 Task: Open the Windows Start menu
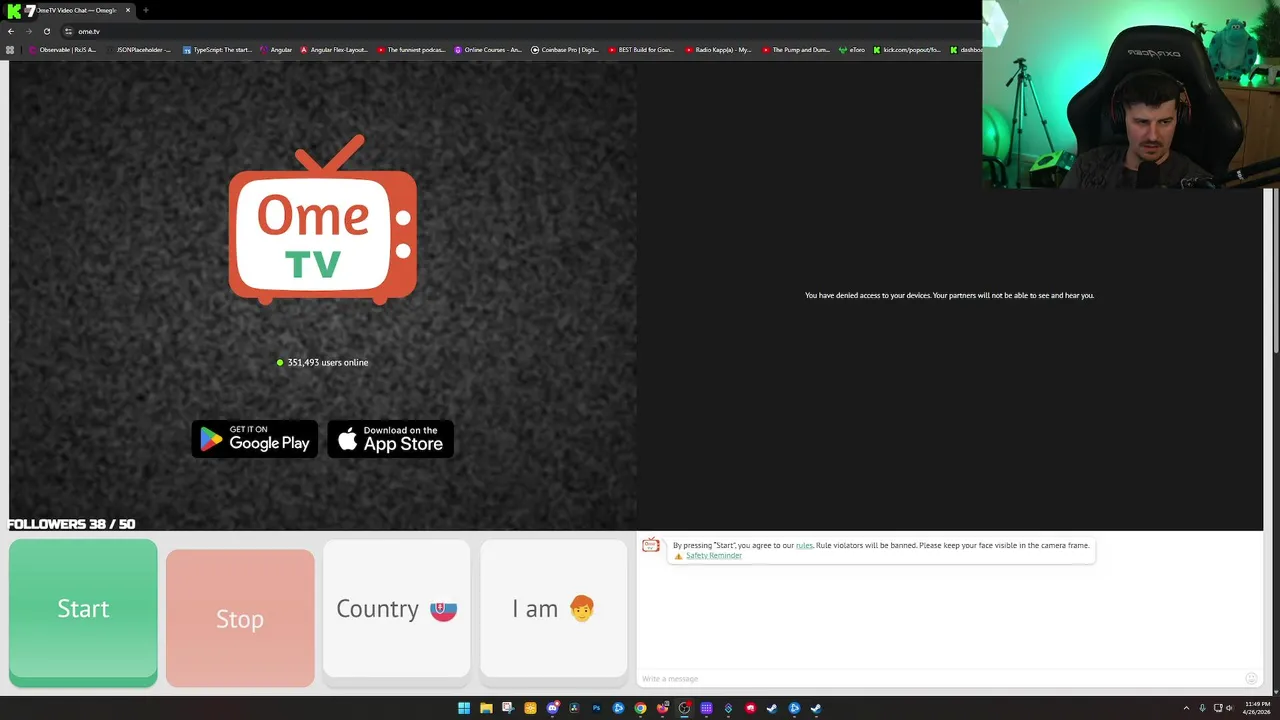(464, 708)
